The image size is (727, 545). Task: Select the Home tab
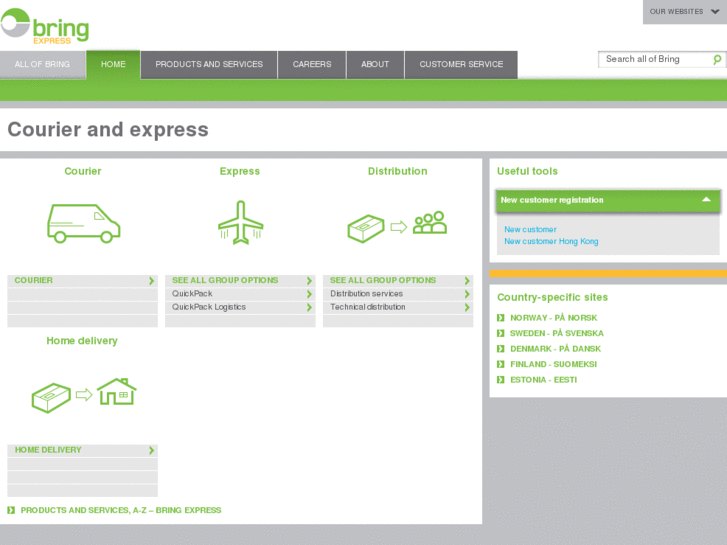tap(113, 64)
